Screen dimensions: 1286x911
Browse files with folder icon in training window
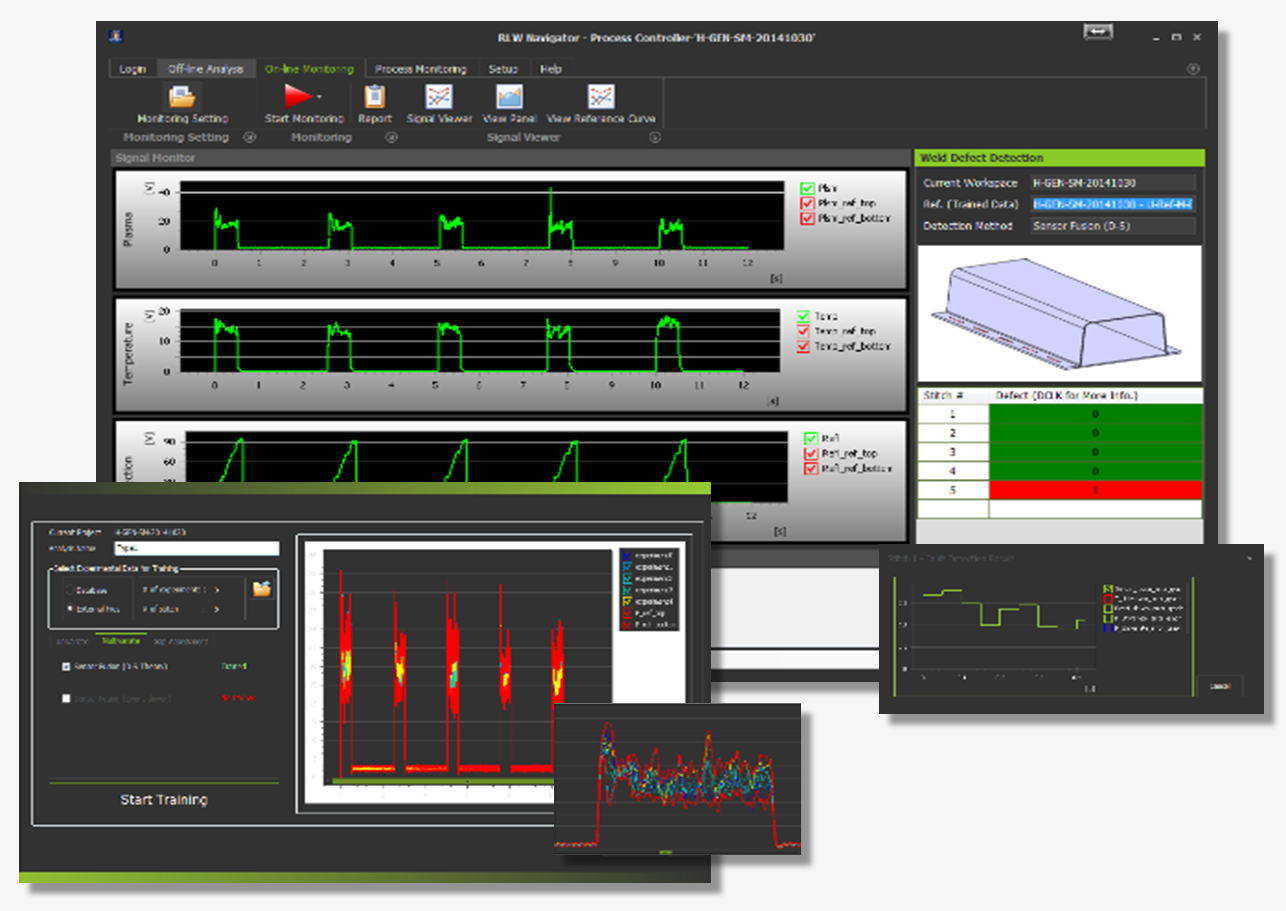[262, 589]
